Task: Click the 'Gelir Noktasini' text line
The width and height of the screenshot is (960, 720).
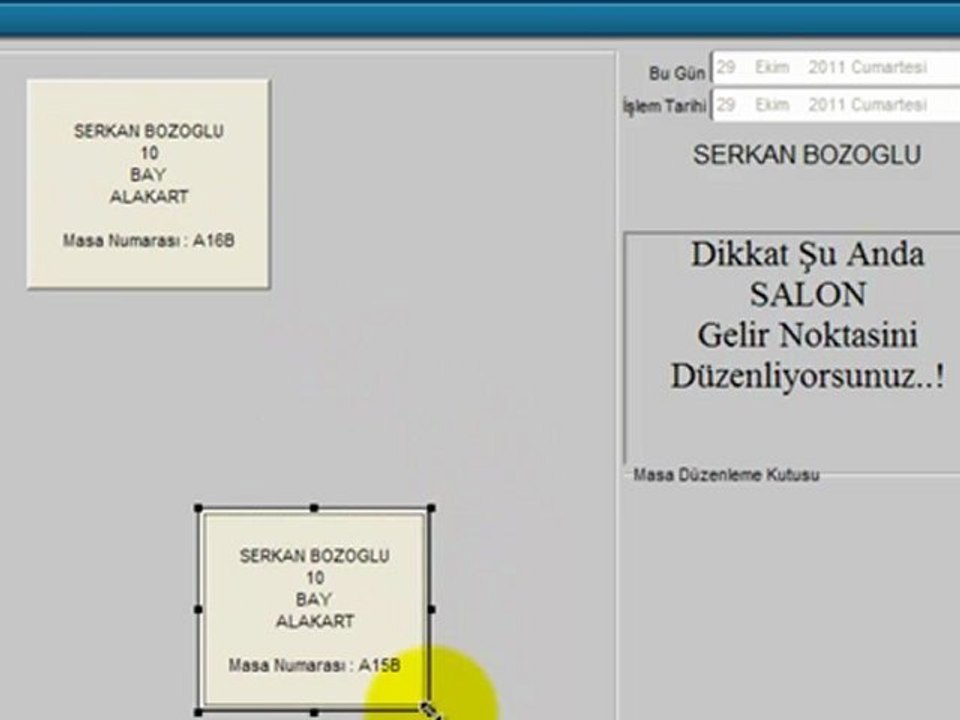Action: point(808,336)
